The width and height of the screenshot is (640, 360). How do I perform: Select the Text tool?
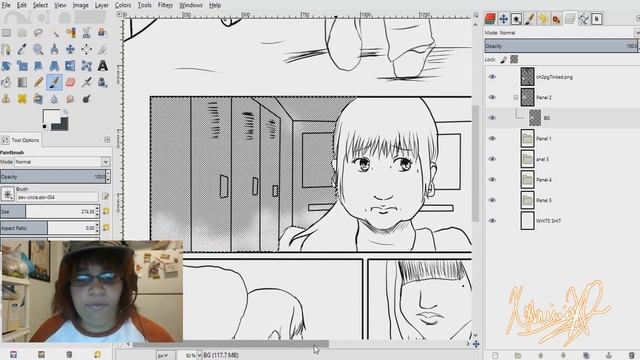pos(102,66)
